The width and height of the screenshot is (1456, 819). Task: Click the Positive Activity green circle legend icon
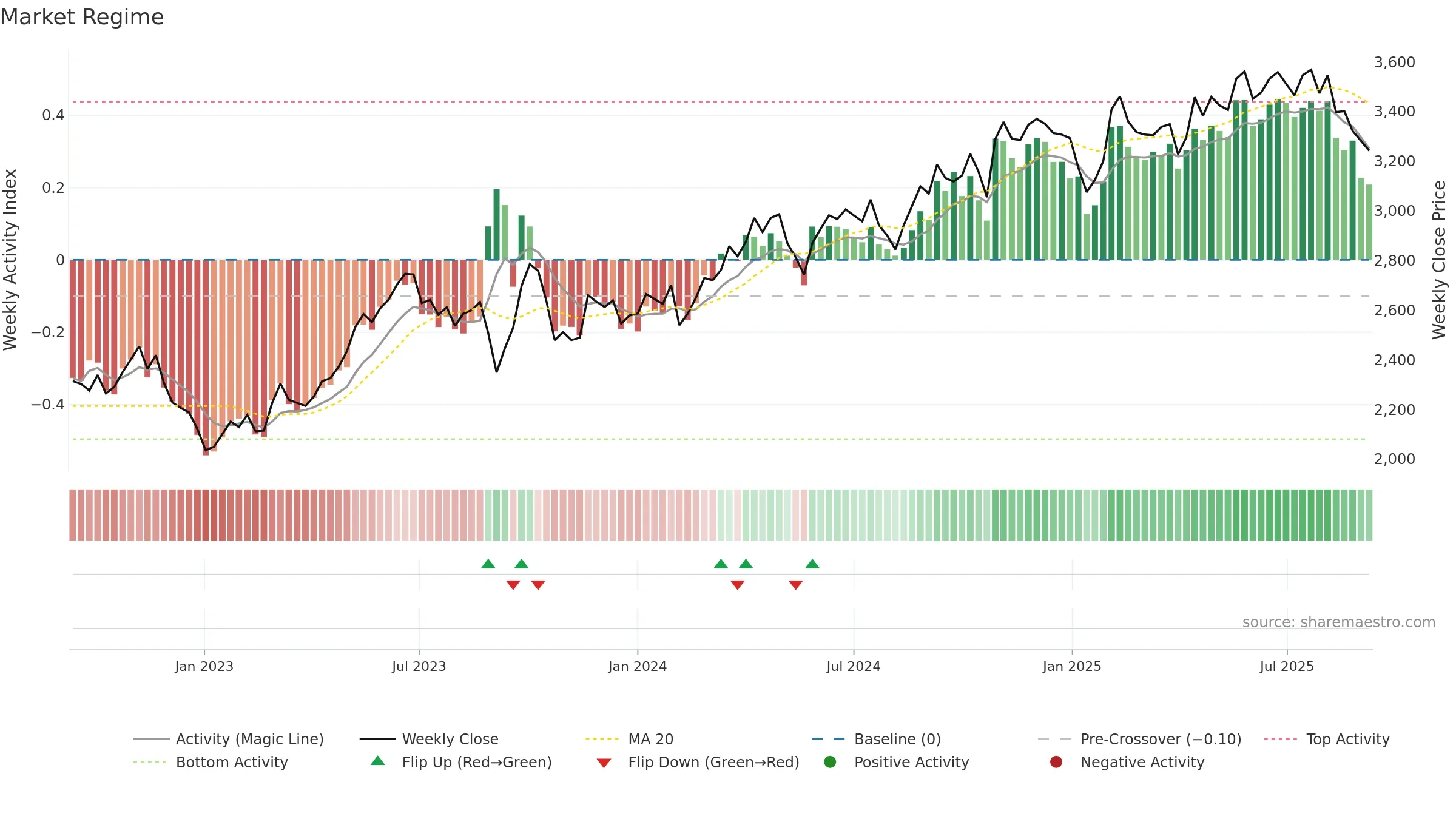(x=830, y=762)
